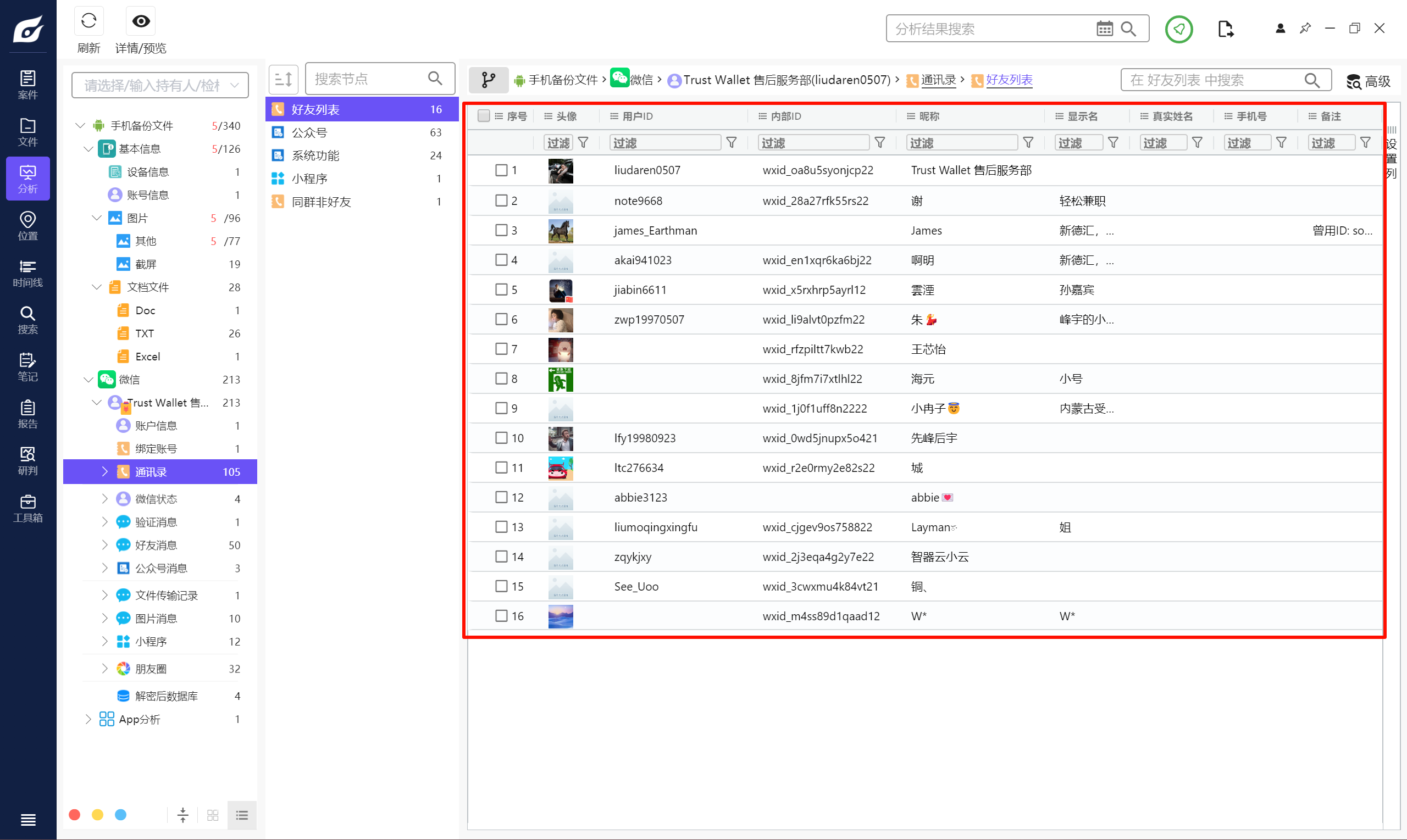Image resolution: width=1407 pixels, height=840 pixels.
Task: Click the green circular shield icon
Action: [x=1179, y=29]
